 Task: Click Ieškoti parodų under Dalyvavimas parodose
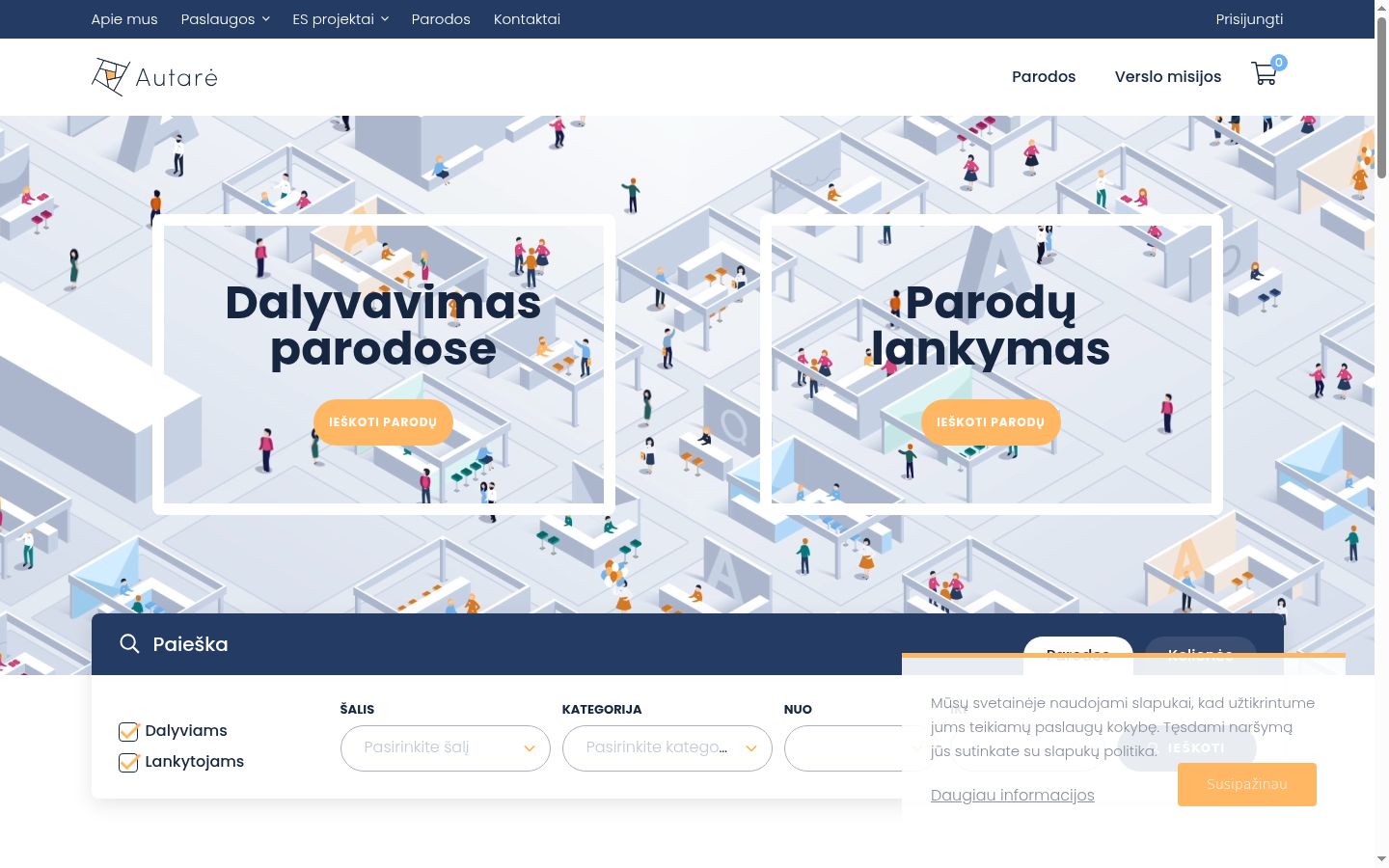[x=383, y=422]
